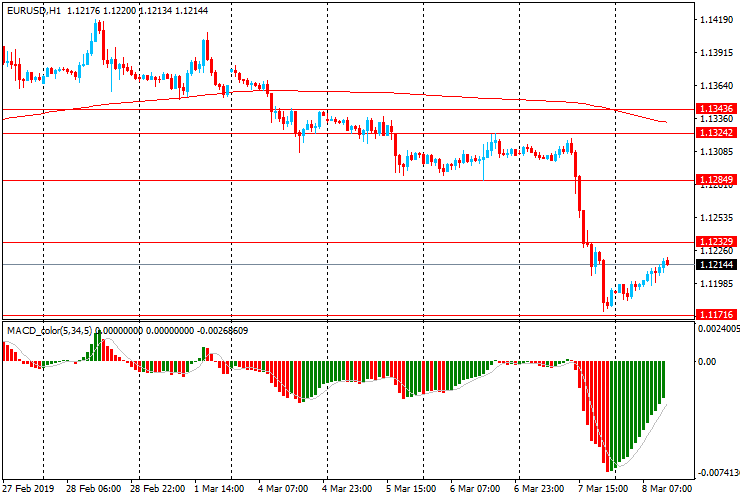
Task: Click the EURUSD,H1 chart title text
Action: coord(34,10)
